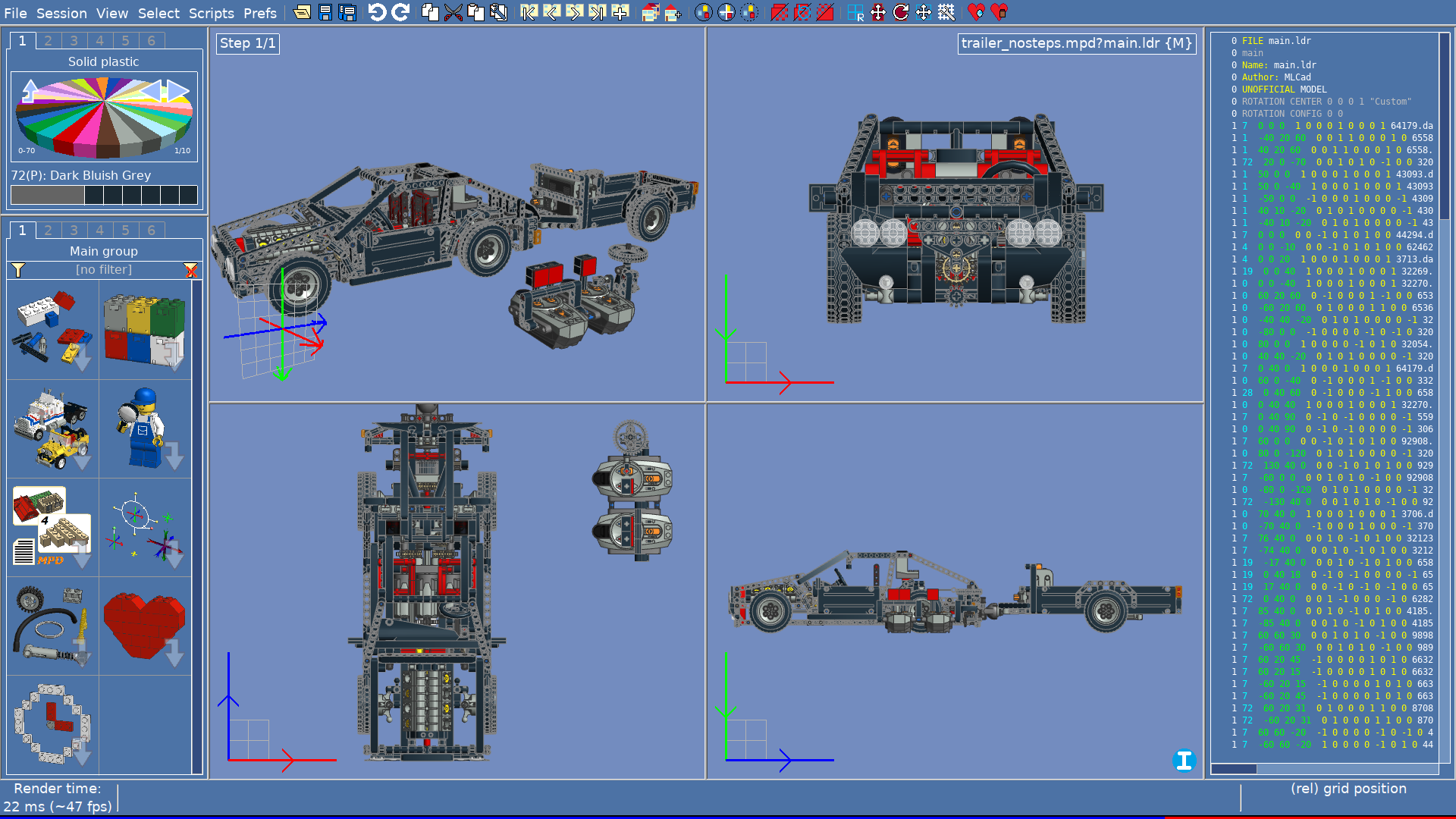Clear the parts filter with X icon
Image resolution: width=1456 pixels, height=819 pixels.
191,270
